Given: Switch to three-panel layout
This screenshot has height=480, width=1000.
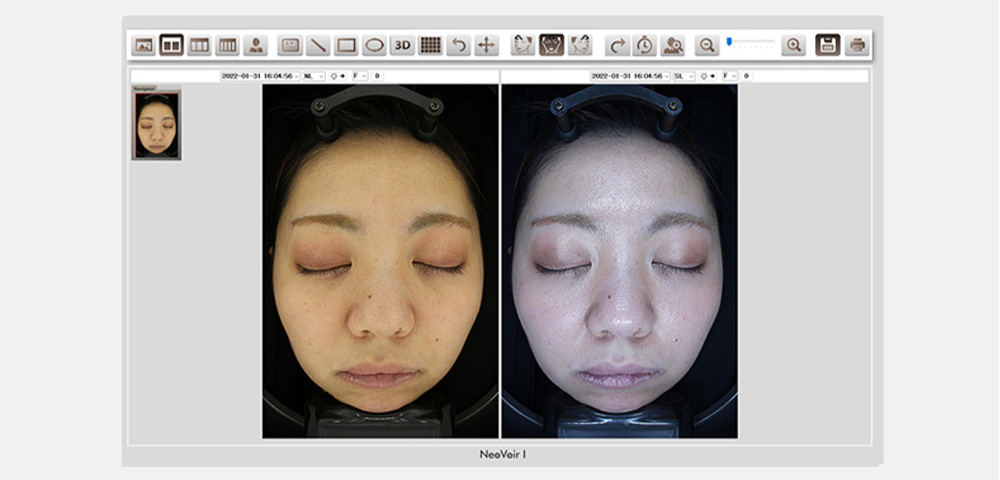Looking at the screenshot, I should pos(199,45).
